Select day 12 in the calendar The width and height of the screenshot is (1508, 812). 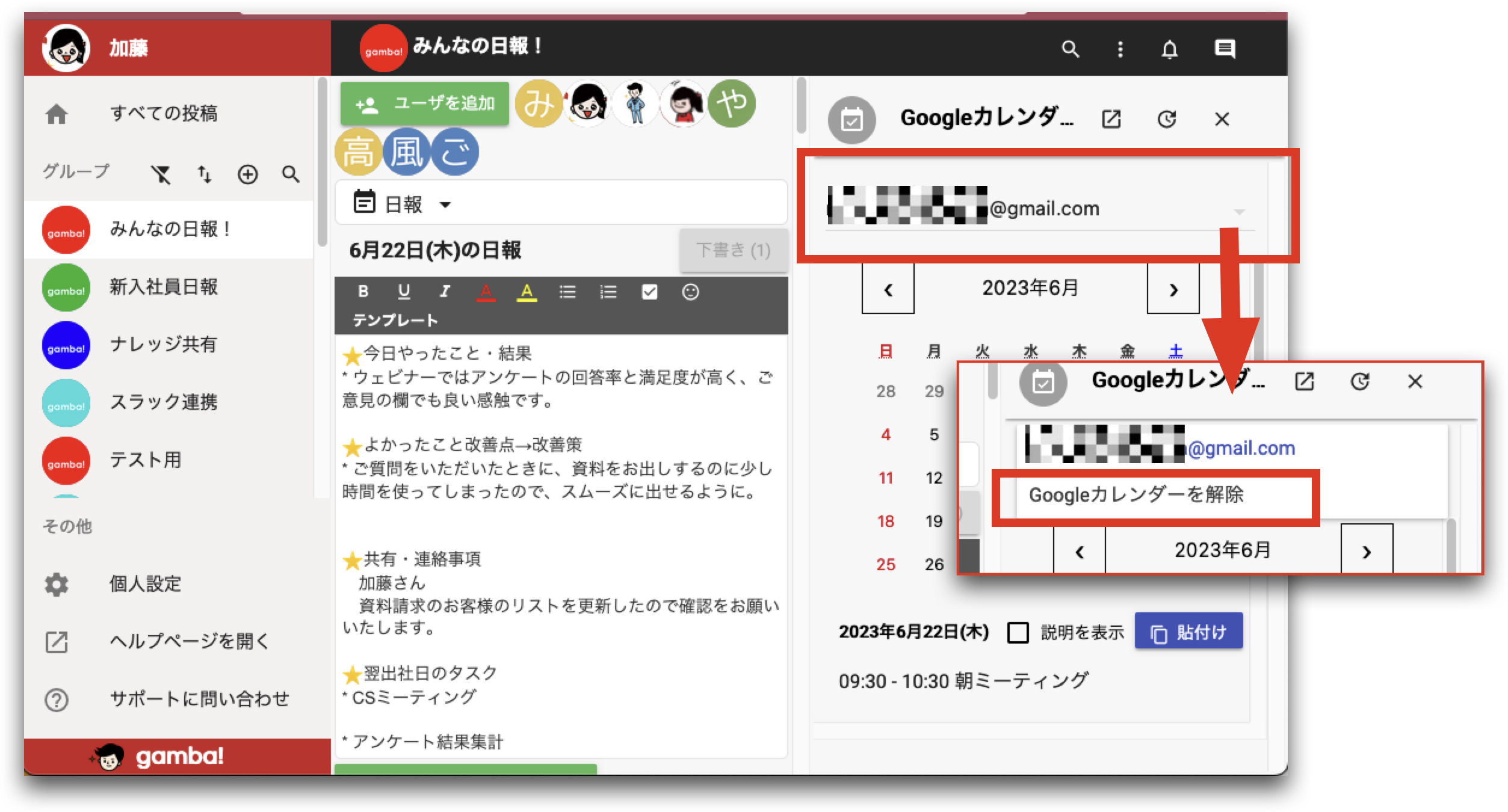pyautogui.click(x=933, y=478)
